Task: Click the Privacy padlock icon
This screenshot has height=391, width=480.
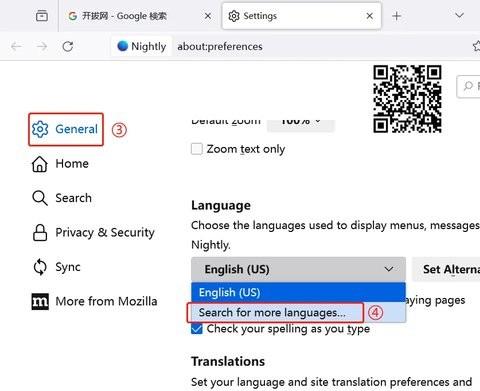Action: [x=40, y=233]
